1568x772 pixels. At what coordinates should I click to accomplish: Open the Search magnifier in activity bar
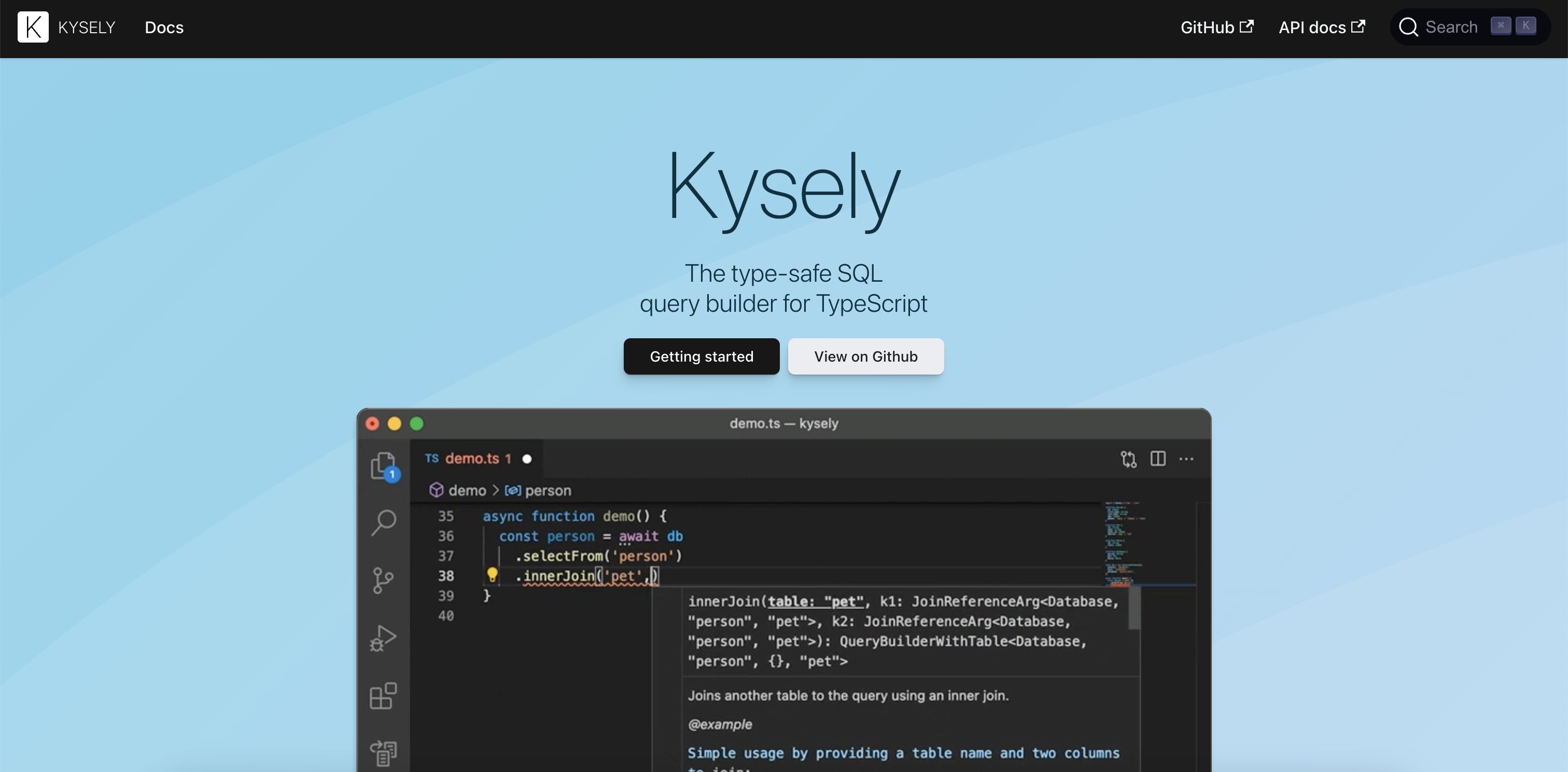point(384,522)
